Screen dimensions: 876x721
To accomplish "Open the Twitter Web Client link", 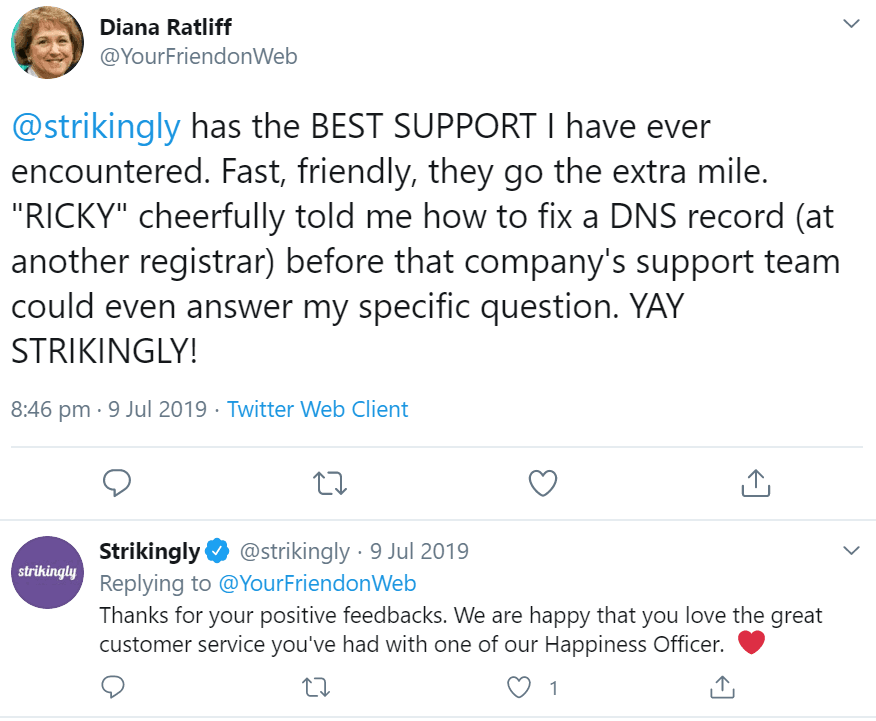I will pos(317,409).
